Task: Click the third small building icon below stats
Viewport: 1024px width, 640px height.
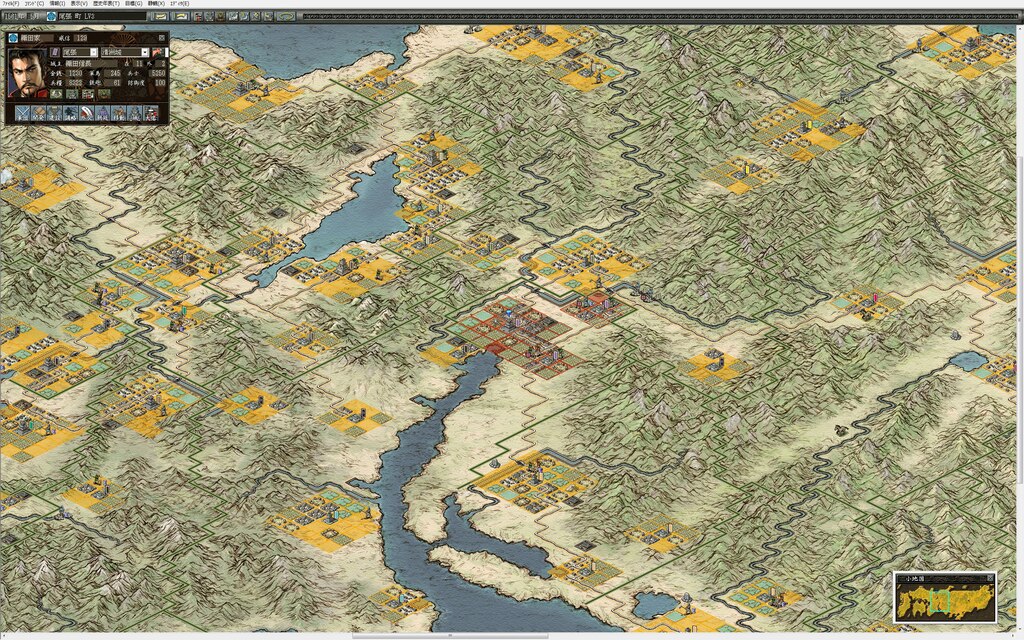Action: (x=88, y=94)
